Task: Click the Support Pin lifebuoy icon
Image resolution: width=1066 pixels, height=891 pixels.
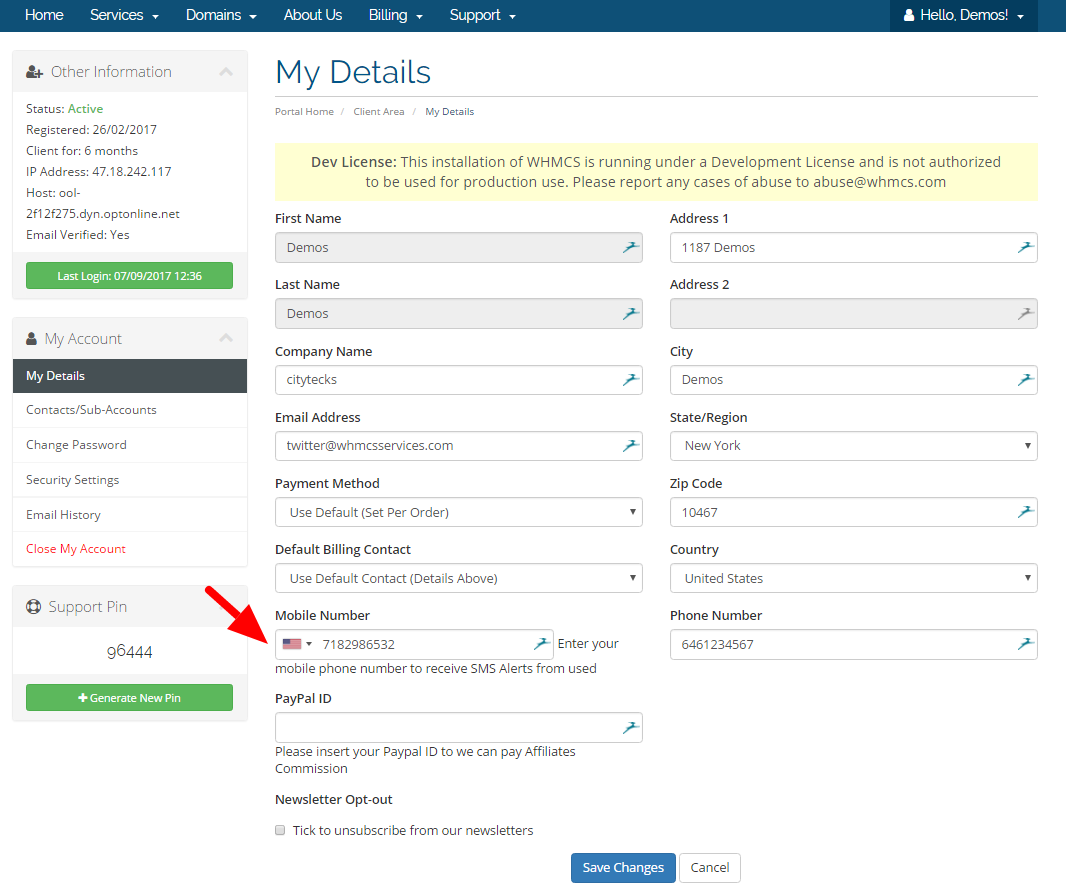Action: [x=33, y=606]
